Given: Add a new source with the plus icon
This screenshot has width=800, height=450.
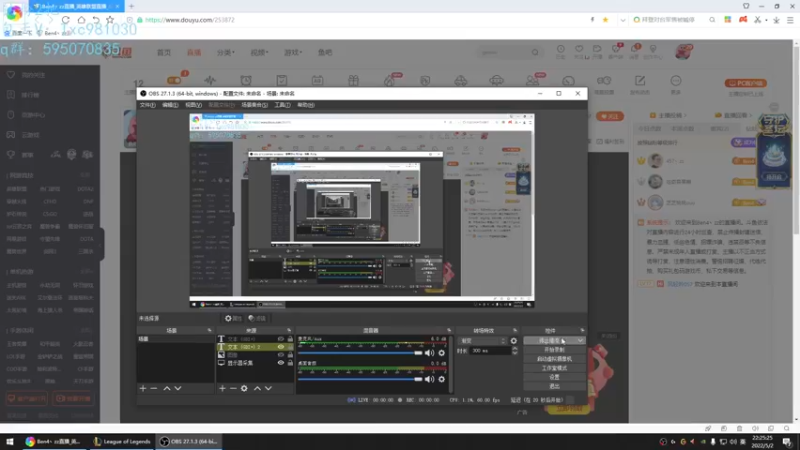Looking at the screenshot, I should coord(222,388).
